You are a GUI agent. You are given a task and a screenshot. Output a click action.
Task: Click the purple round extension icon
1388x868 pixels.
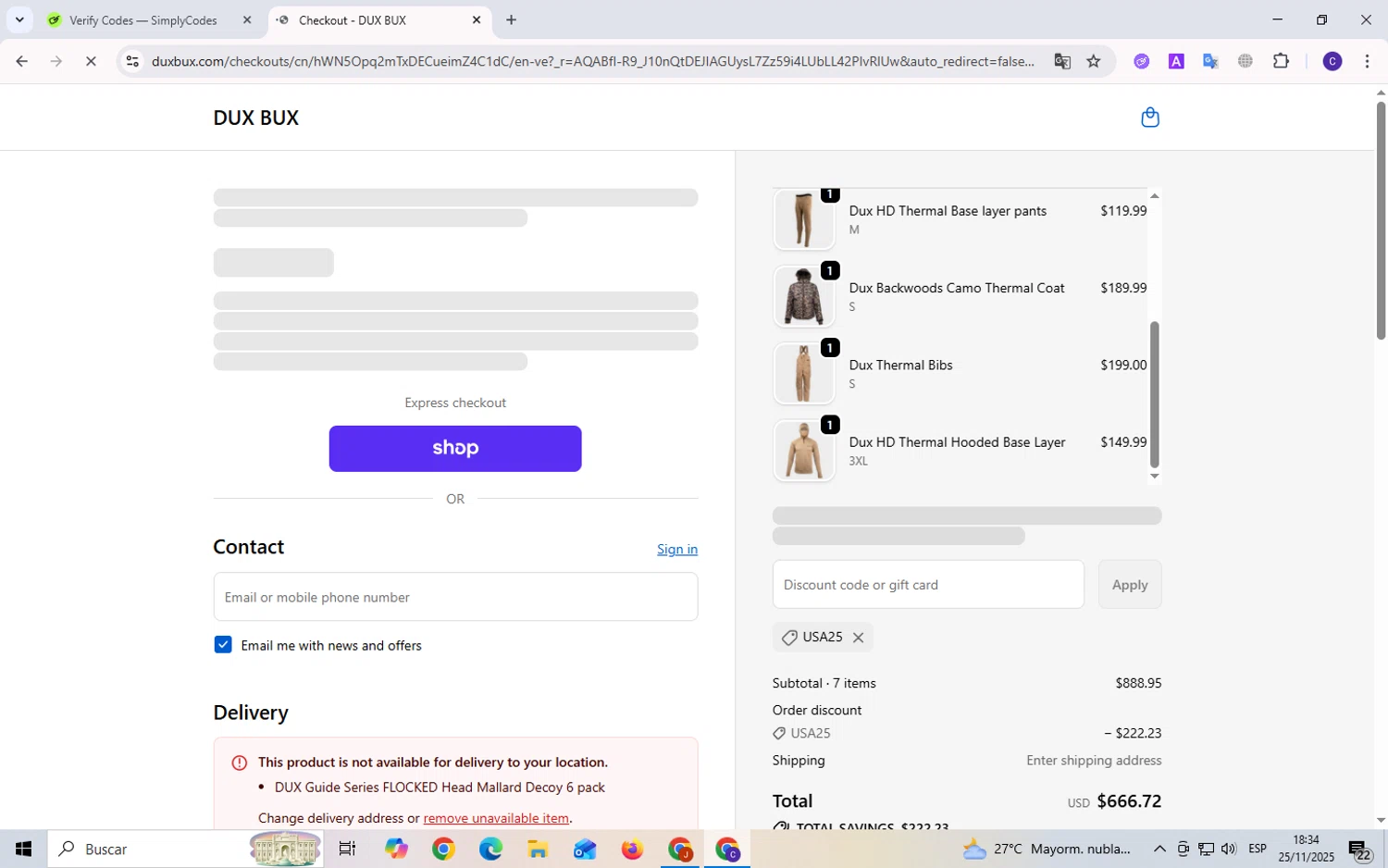1142,61
